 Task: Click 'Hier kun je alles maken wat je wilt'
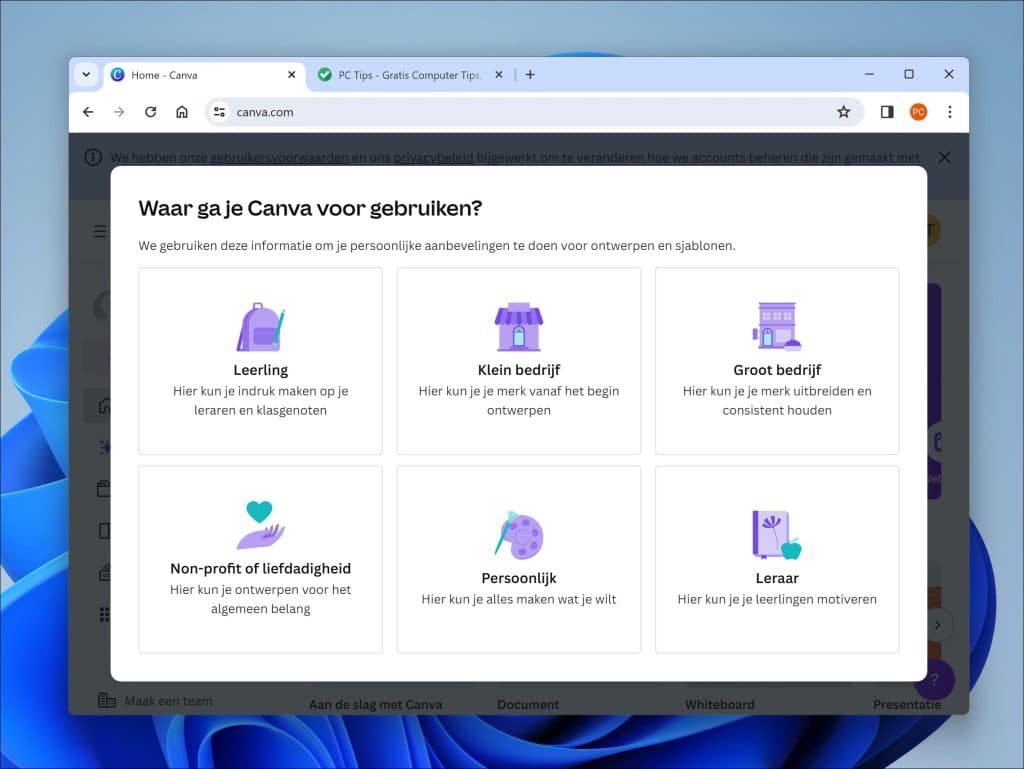[x=519, y=599]
